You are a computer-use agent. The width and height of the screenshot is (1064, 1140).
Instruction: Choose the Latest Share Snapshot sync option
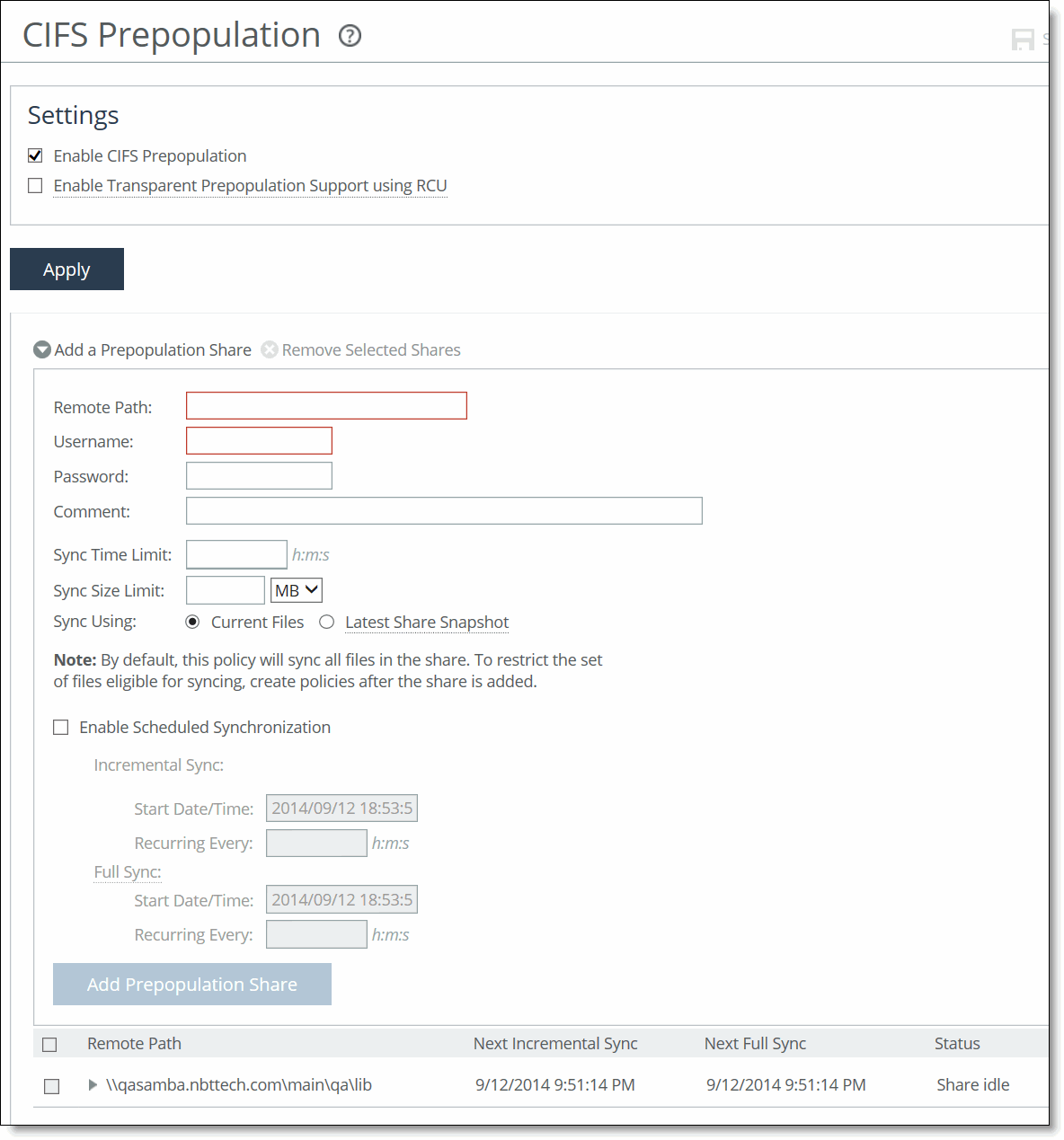326,622
